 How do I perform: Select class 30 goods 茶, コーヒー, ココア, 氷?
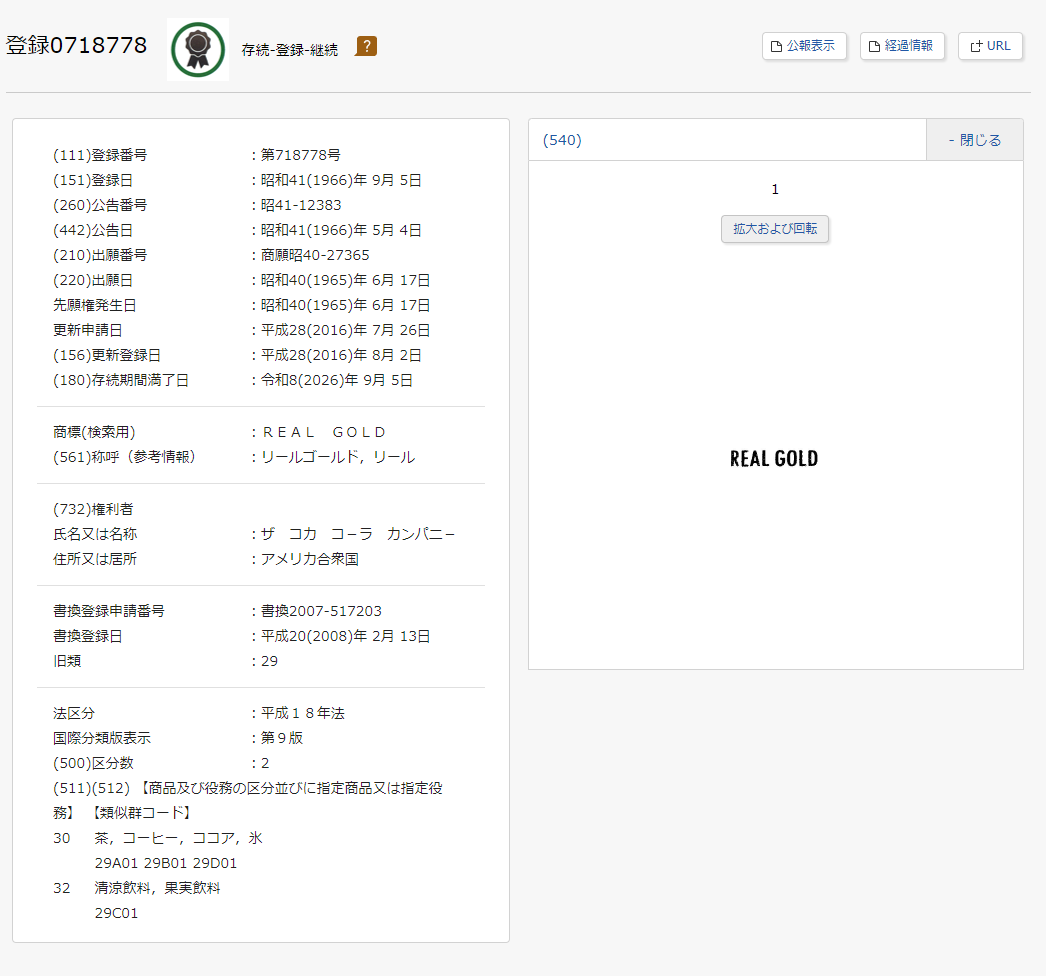tap(178, 838)
